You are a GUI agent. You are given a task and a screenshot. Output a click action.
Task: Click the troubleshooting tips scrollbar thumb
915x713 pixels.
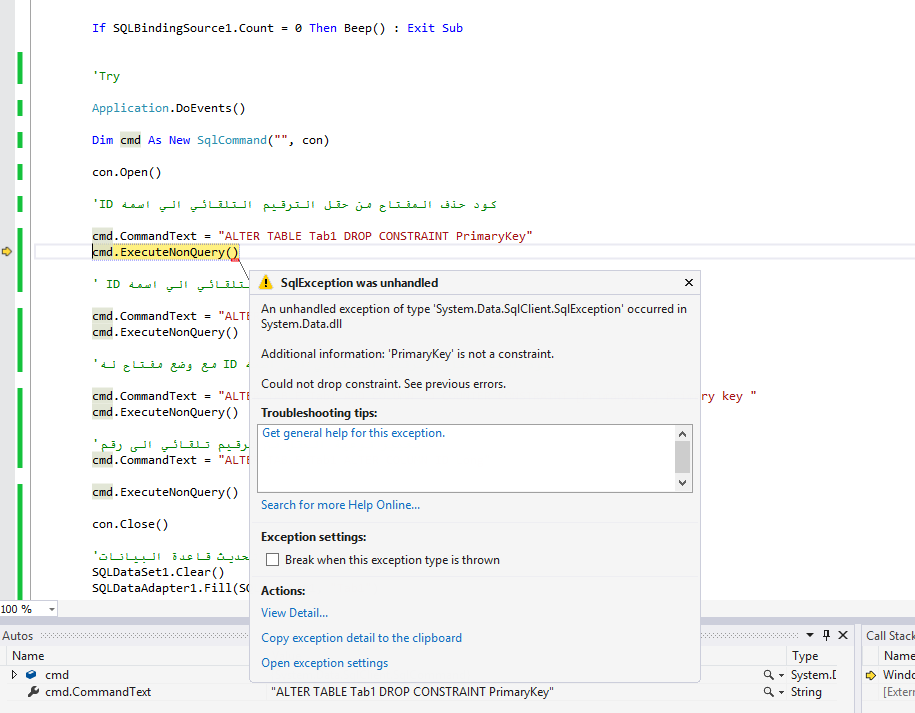point(683,457)
